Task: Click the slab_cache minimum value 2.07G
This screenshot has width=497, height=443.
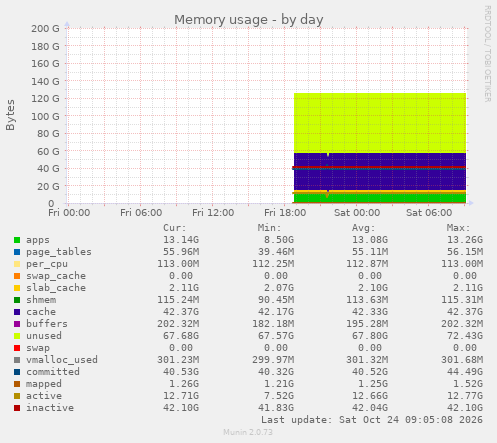Action: [x=278, y=288]
